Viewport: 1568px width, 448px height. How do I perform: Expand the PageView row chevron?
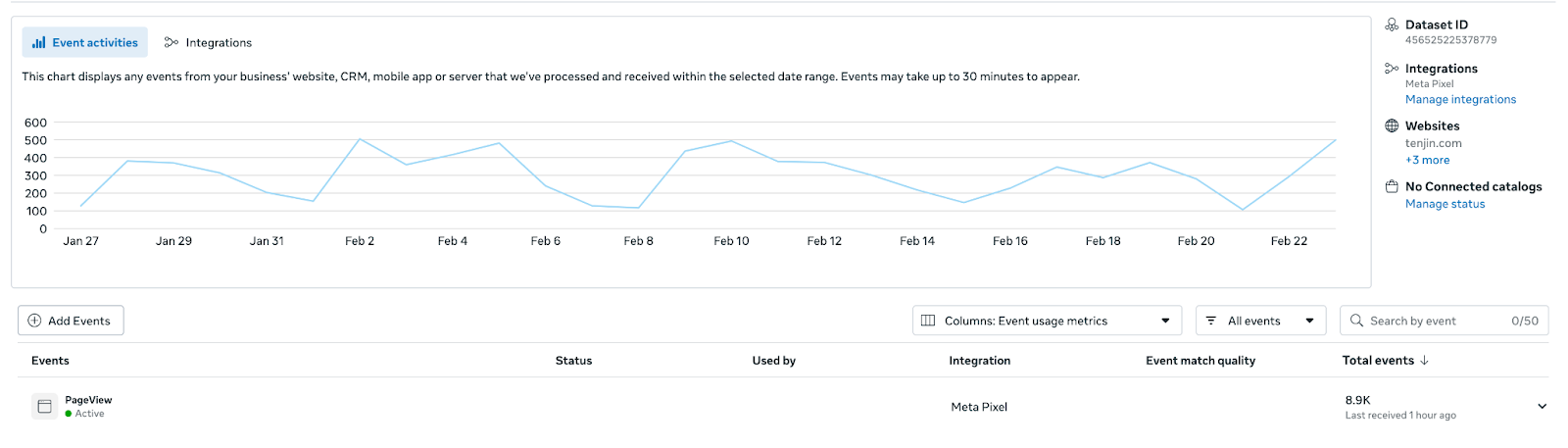[x=1542, y=406]
